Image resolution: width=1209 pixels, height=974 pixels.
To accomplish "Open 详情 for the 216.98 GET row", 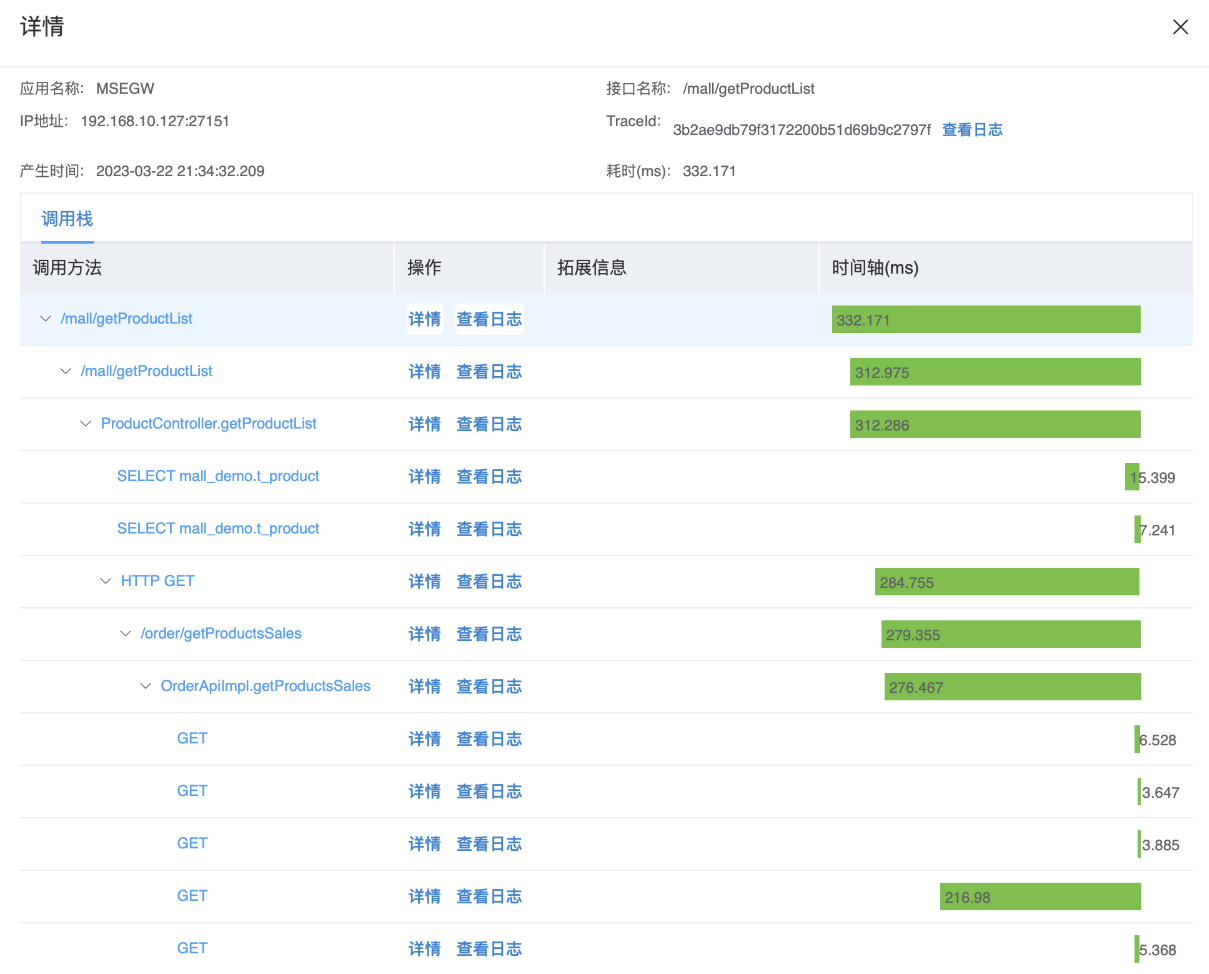I will click(424, 896).
